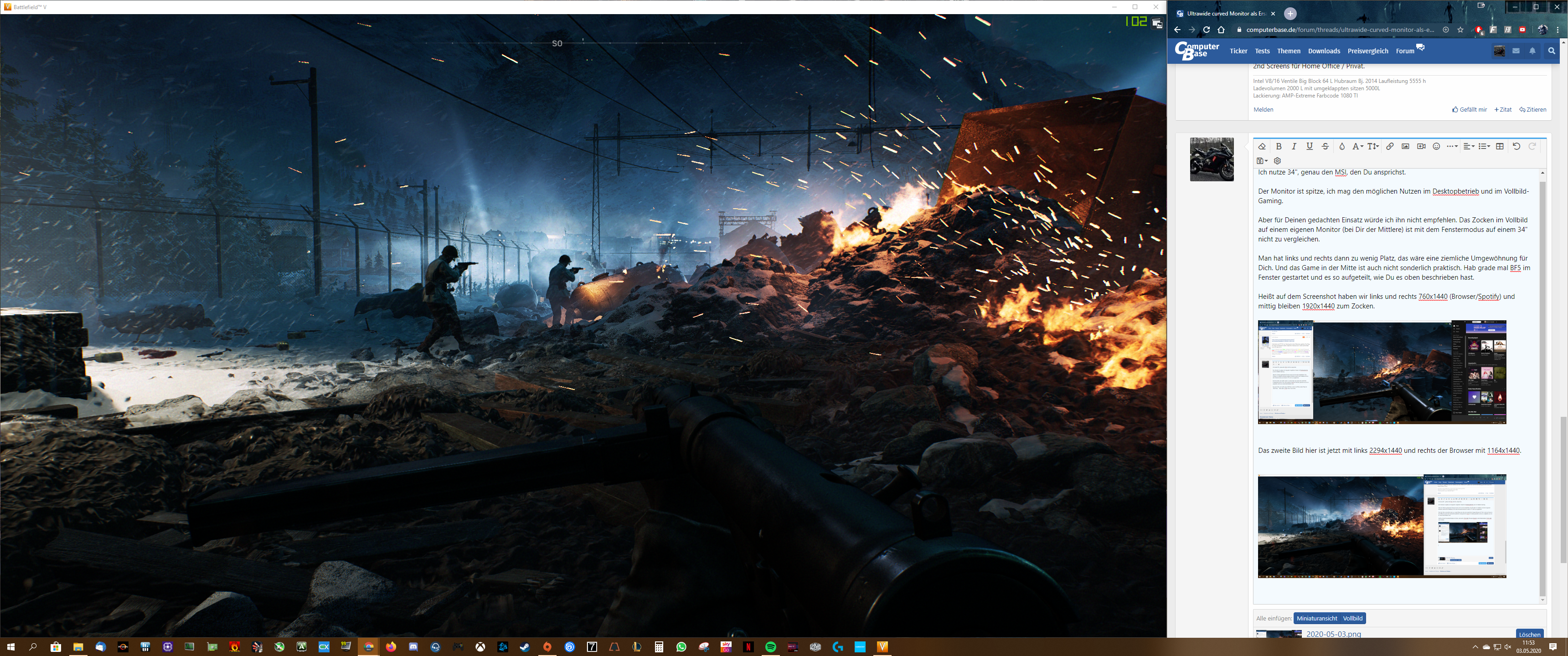The image size is (1568, 656).
Task: Click the undo icon in editor
Action: click(1516, 146)
